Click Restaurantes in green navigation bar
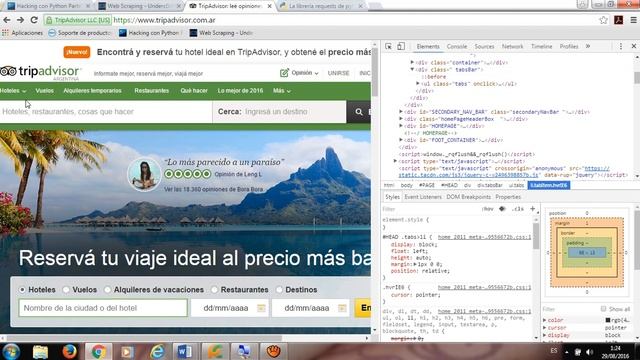 [151, 91]
